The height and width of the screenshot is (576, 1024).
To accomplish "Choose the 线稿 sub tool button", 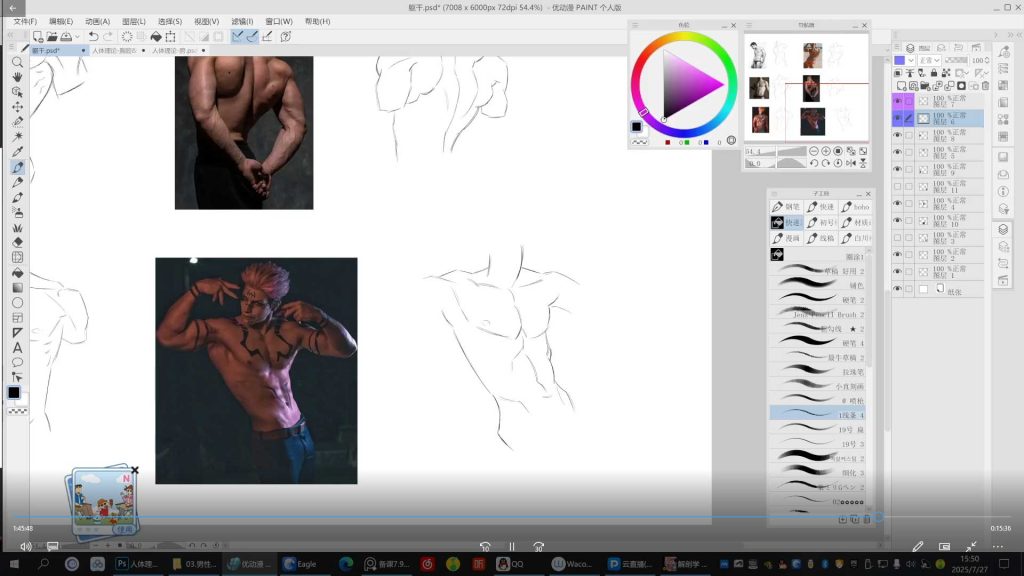I will [820, 239].
